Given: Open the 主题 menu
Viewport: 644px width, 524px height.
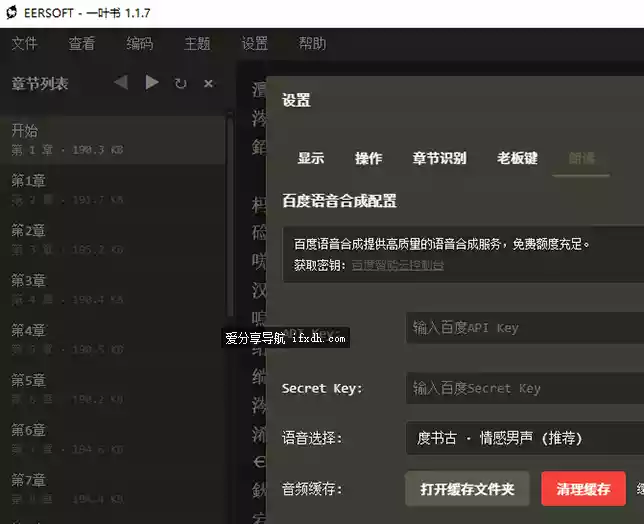Looking at the screenshot, I should pos(197,43).
